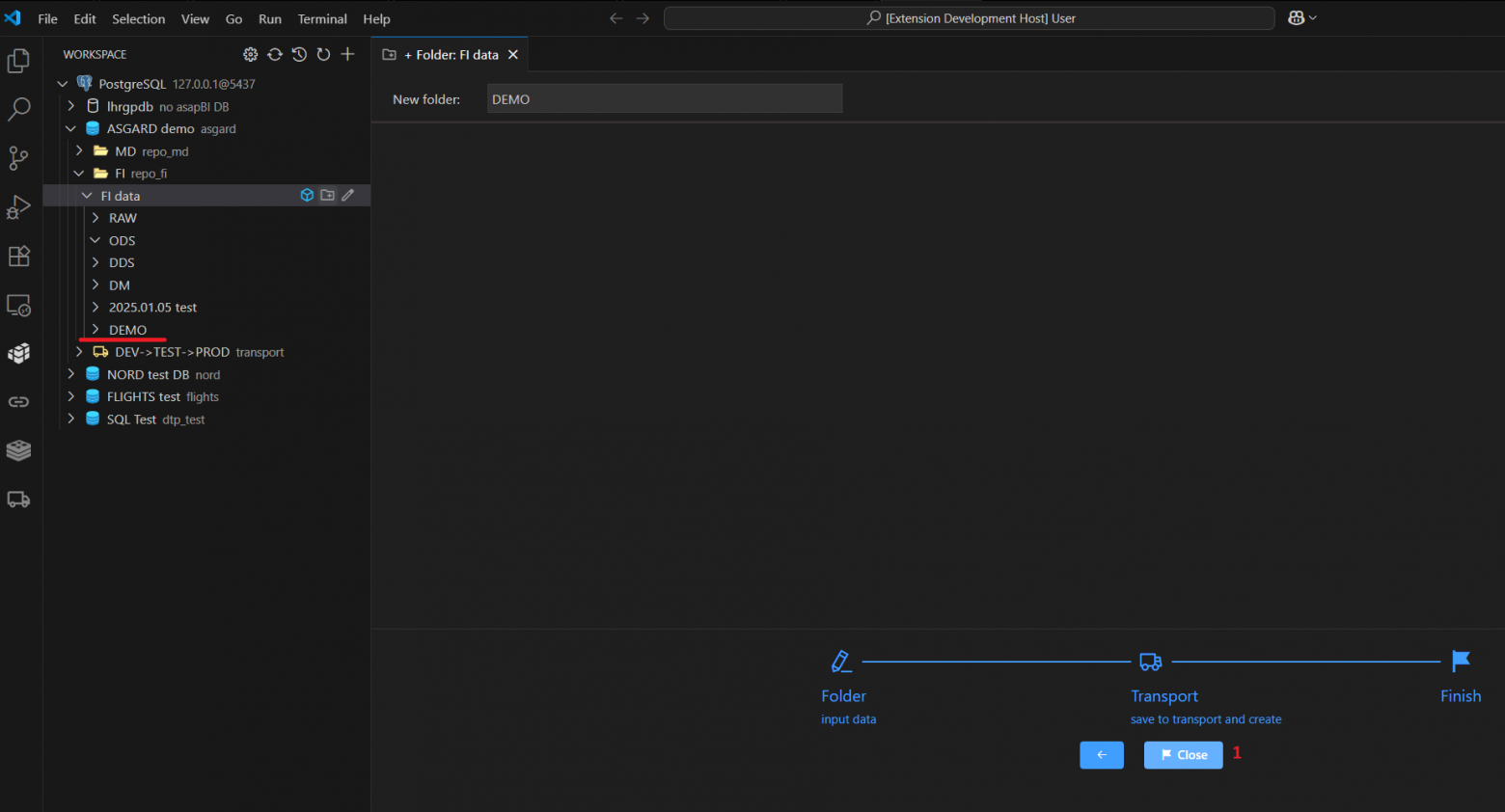1505x812 pixels.
Task: Expand the DEV->TEST->PROD transport node
Action: [x=79, y=352]
